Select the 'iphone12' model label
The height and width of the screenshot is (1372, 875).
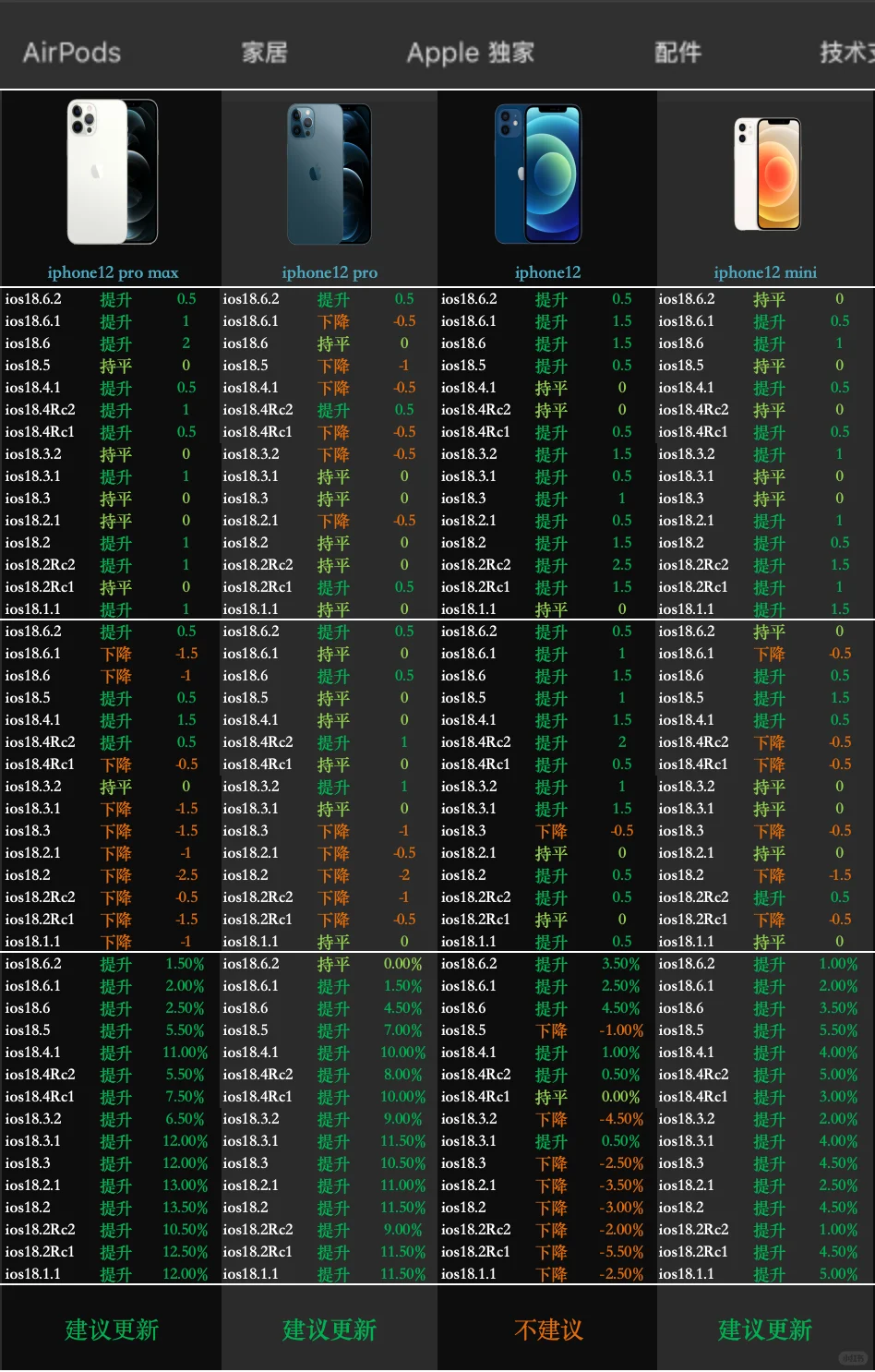pyautogui.click(x=547, y=272)
